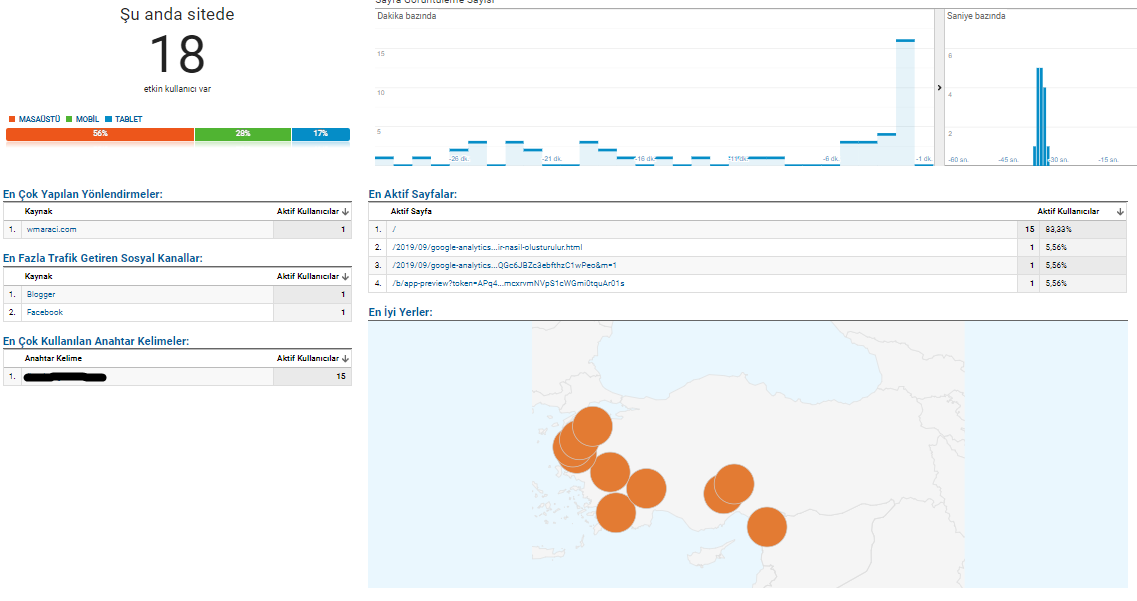Open the root "/" active page link
This screenshot has height=601, width=1137.
click(x=394, y=229)
